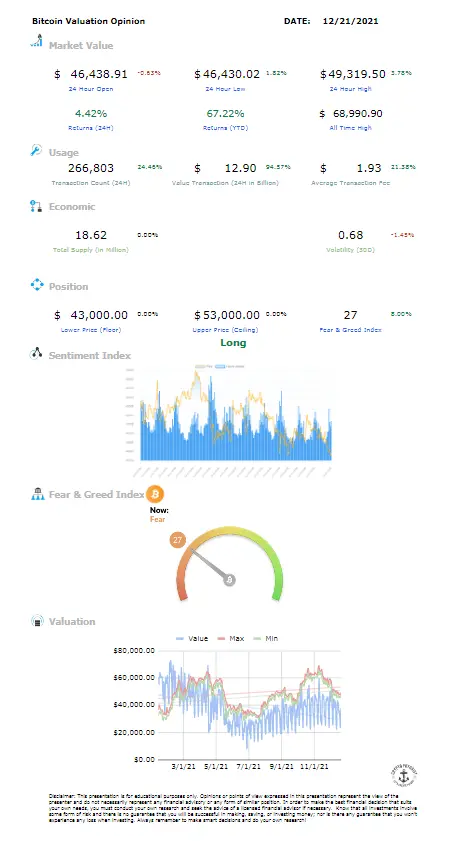
Task: Toggle the Min series in Valuation legend
Action: point(265,639)
